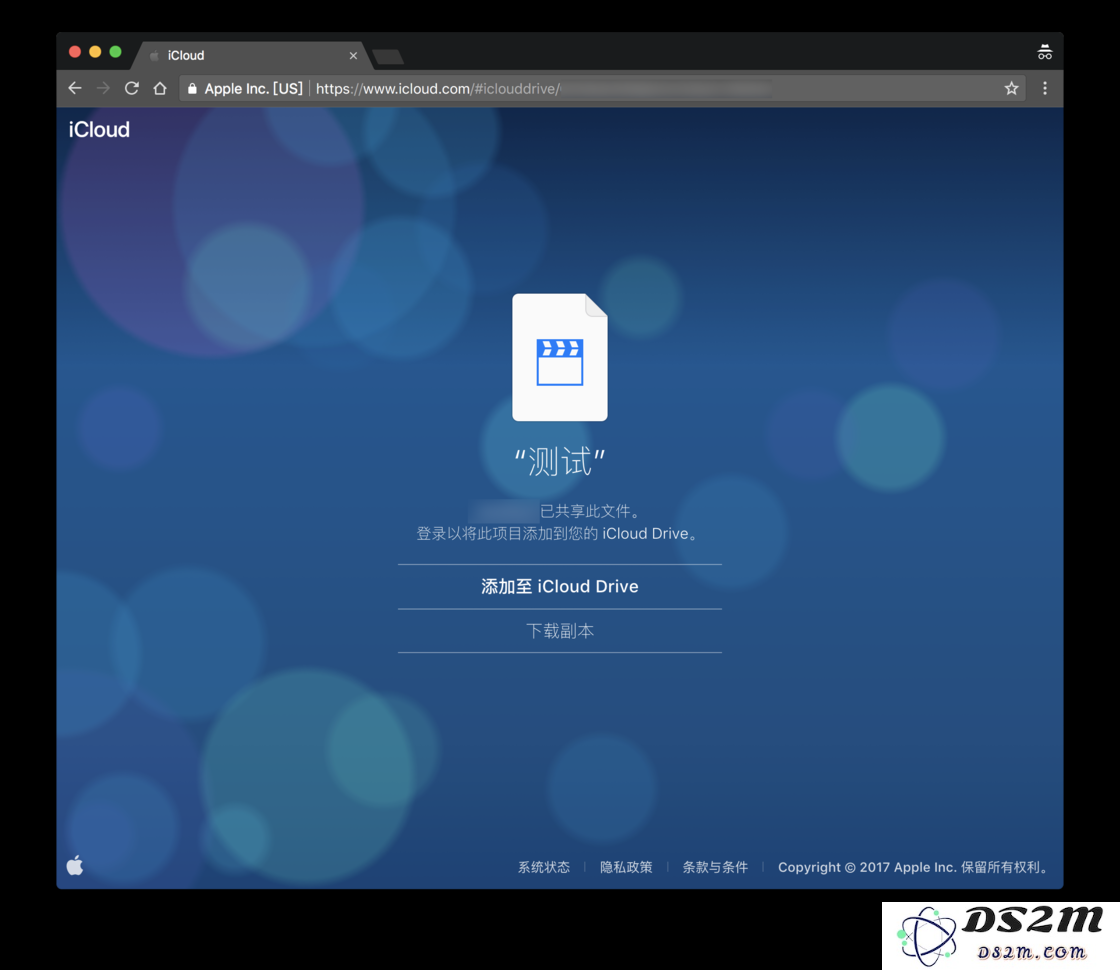The image size is (1120, 970).
Task: Click the Copyright 2017 Apple Inc. text
Action: click(914, 867)
